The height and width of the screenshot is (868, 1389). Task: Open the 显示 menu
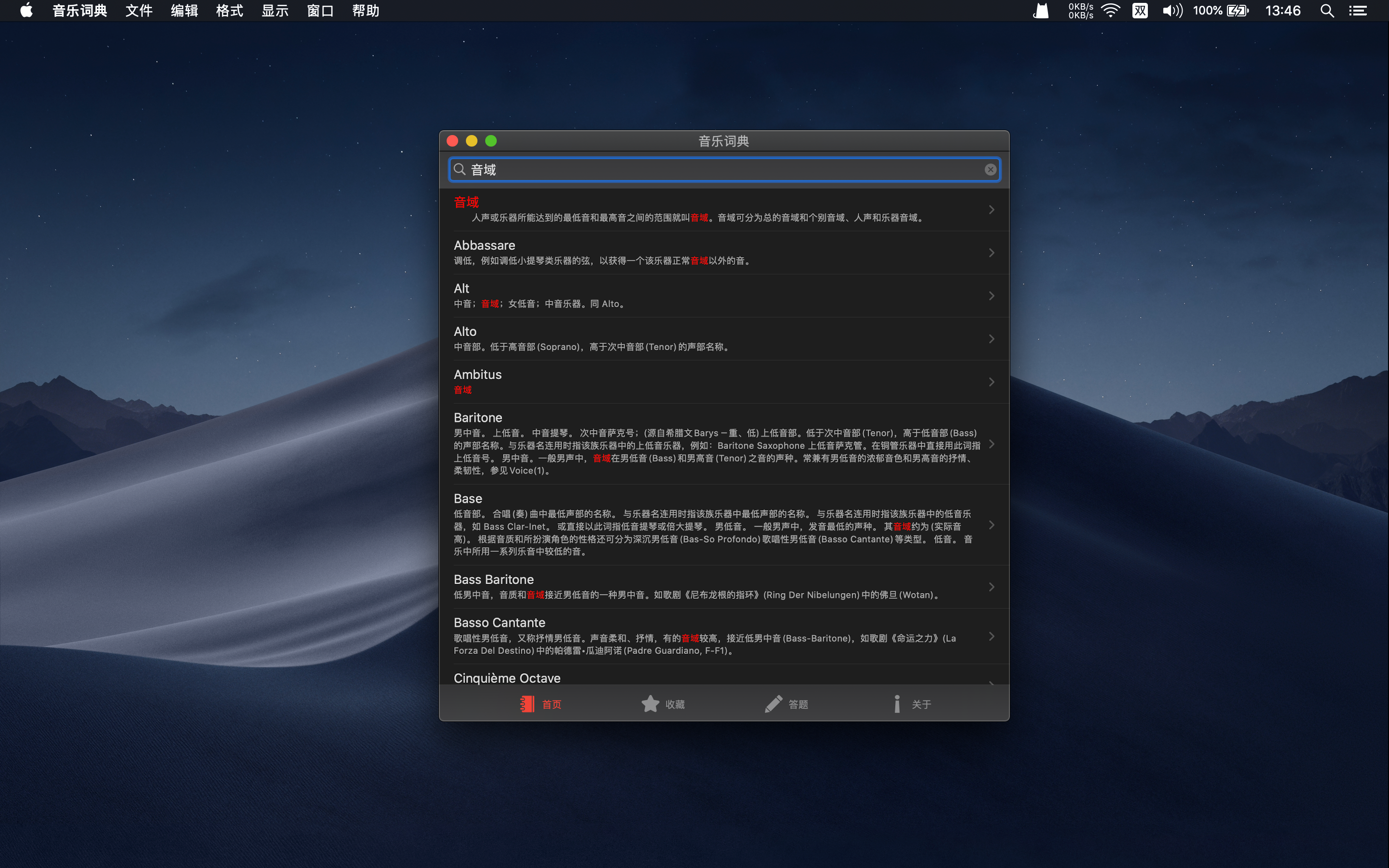(275, 10)
